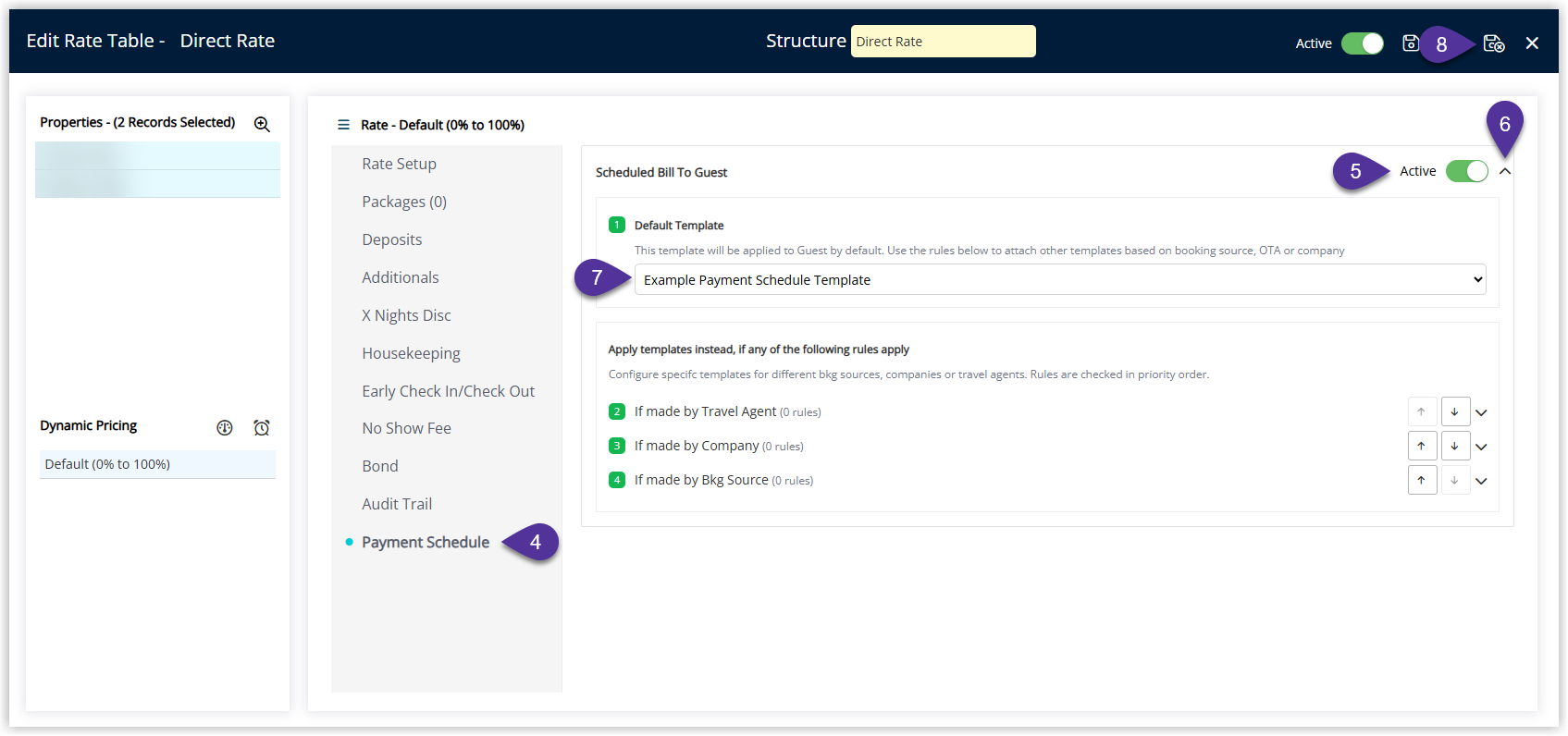Screen dimensions: 1568x736
Task: Toggle Scheduled Bill To Guest Active switch
Action: coord(1467,171)
